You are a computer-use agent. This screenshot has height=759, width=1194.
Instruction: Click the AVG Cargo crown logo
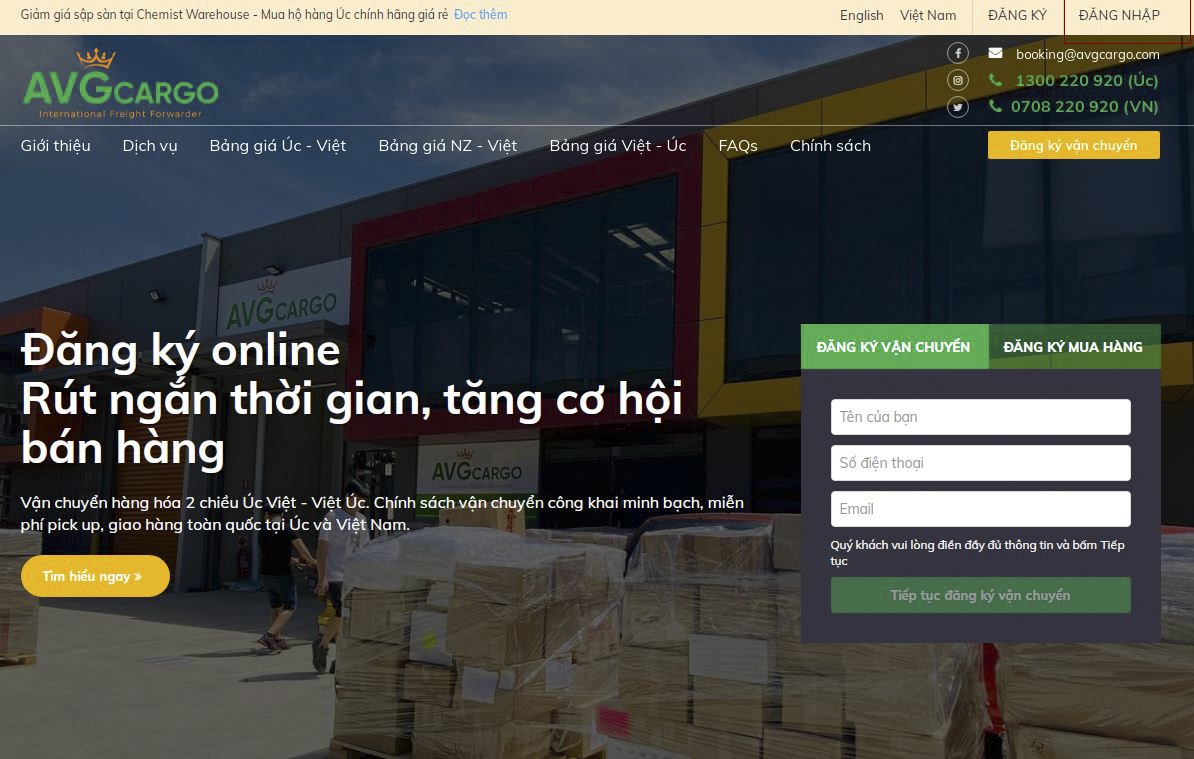[95, 58]
